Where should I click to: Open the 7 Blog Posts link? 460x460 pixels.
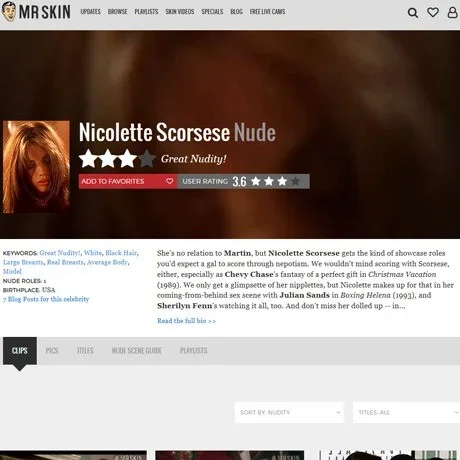coord(46,299)
